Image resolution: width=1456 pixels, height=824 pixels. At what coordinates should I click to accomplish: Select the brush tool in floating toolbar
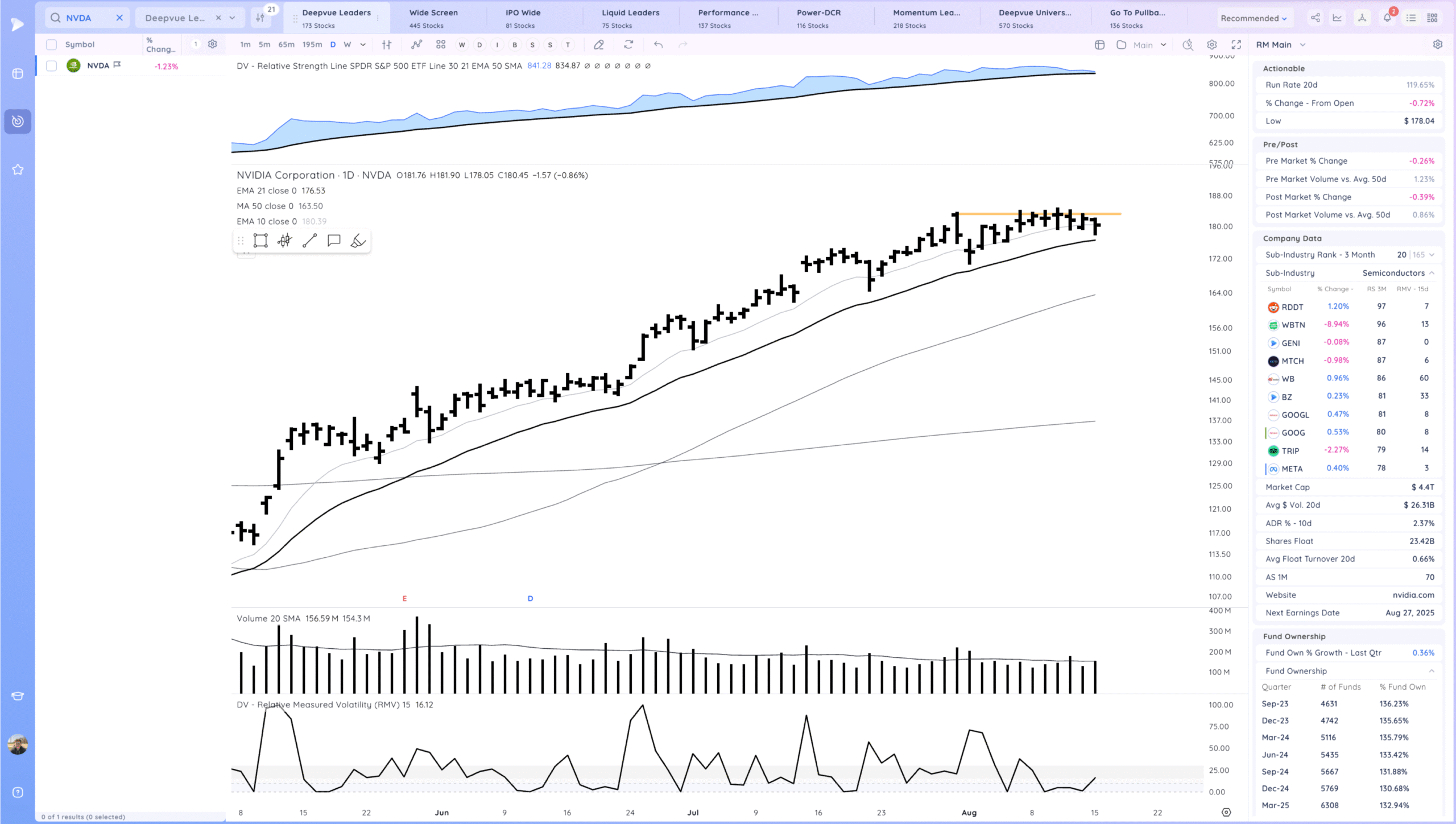point(358,241)
